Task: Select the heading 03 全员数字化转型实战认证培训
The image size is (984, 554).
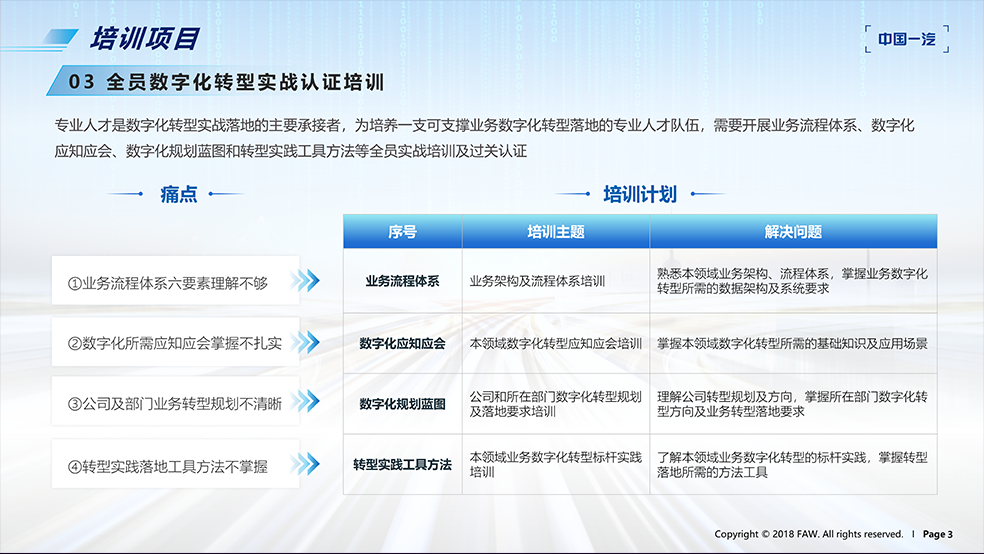Action: pos(226,82)
